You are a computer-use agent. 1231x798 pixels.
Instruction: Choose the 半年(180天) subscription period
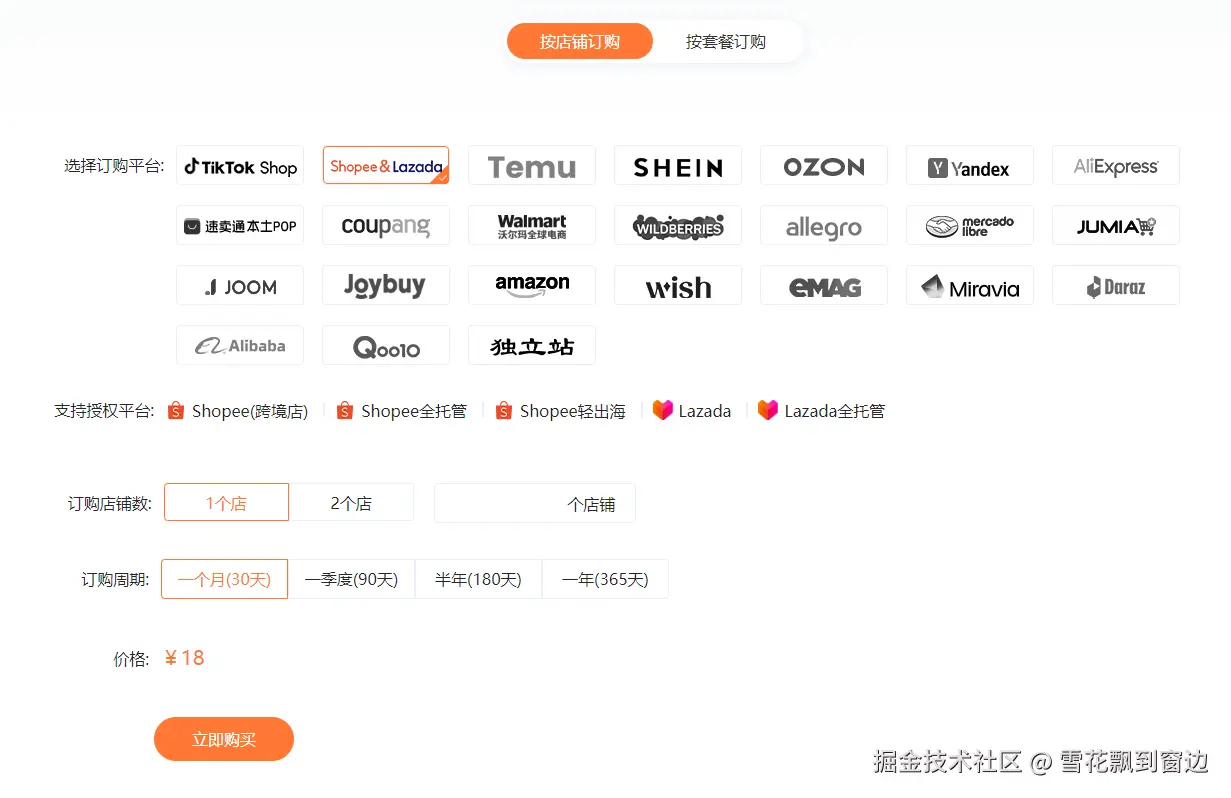[478, 579]
